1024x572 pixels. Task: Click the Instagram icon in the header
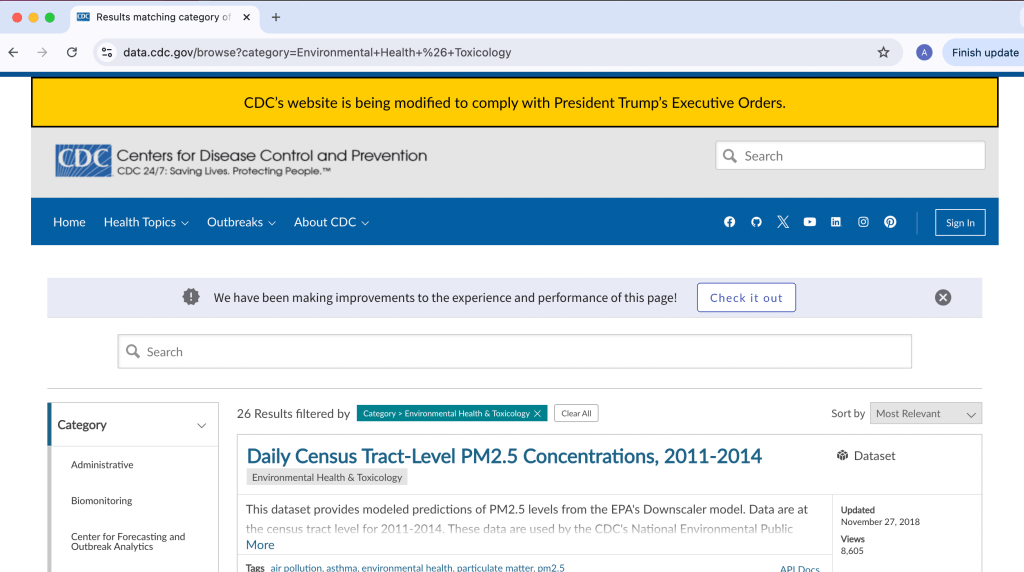click(863, 222)
